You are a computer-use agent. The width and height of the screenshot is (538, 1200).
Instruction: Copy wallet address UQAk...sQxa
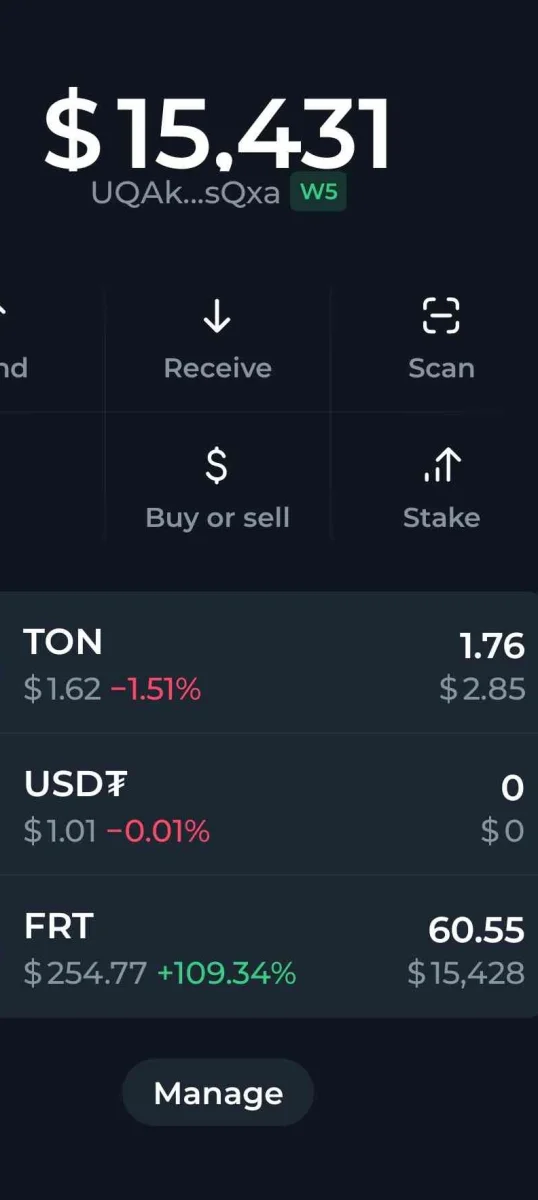tap(186, 193)
